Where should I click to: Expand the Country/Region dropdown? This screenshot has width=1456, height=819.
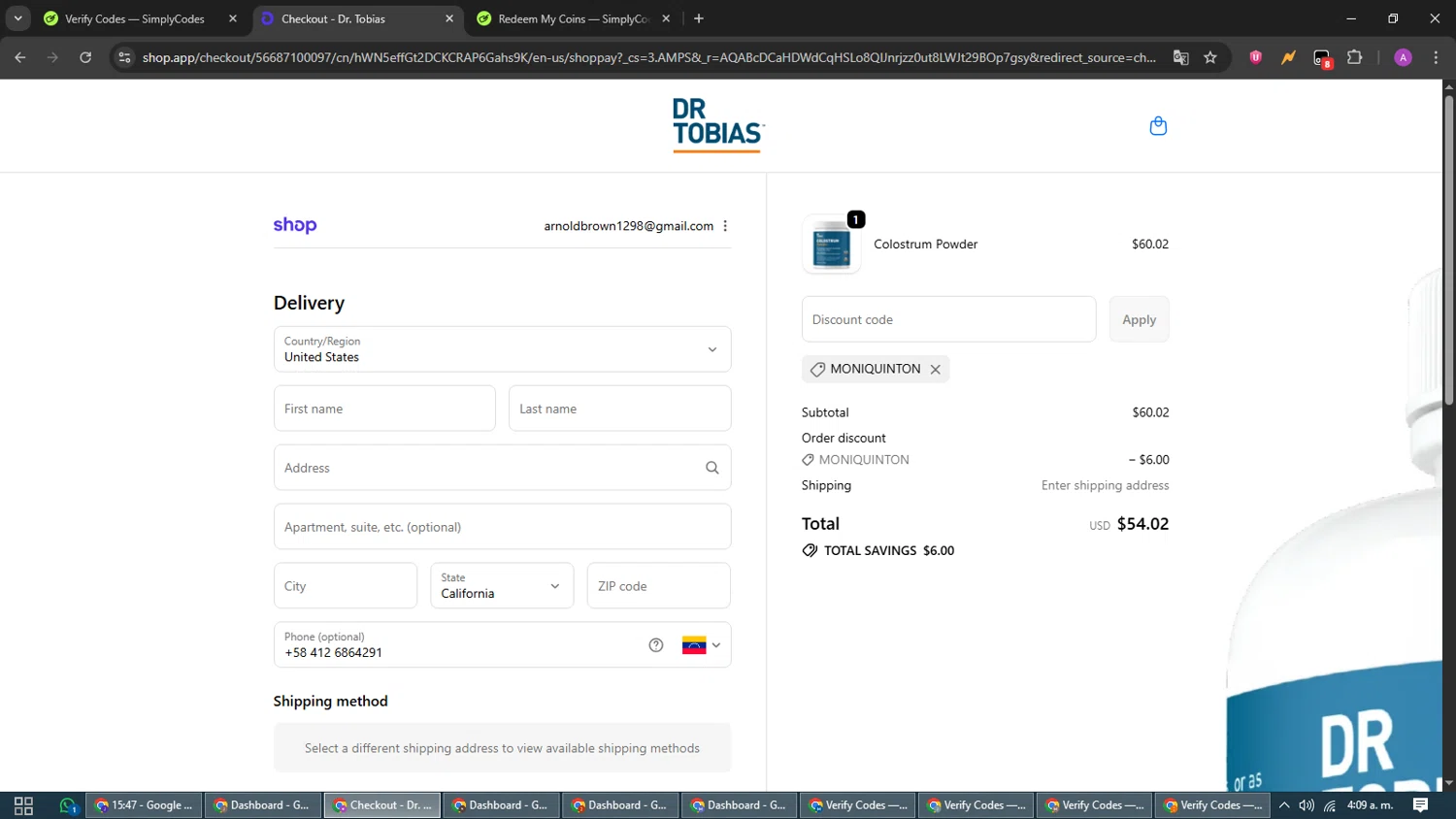point(502,349)
